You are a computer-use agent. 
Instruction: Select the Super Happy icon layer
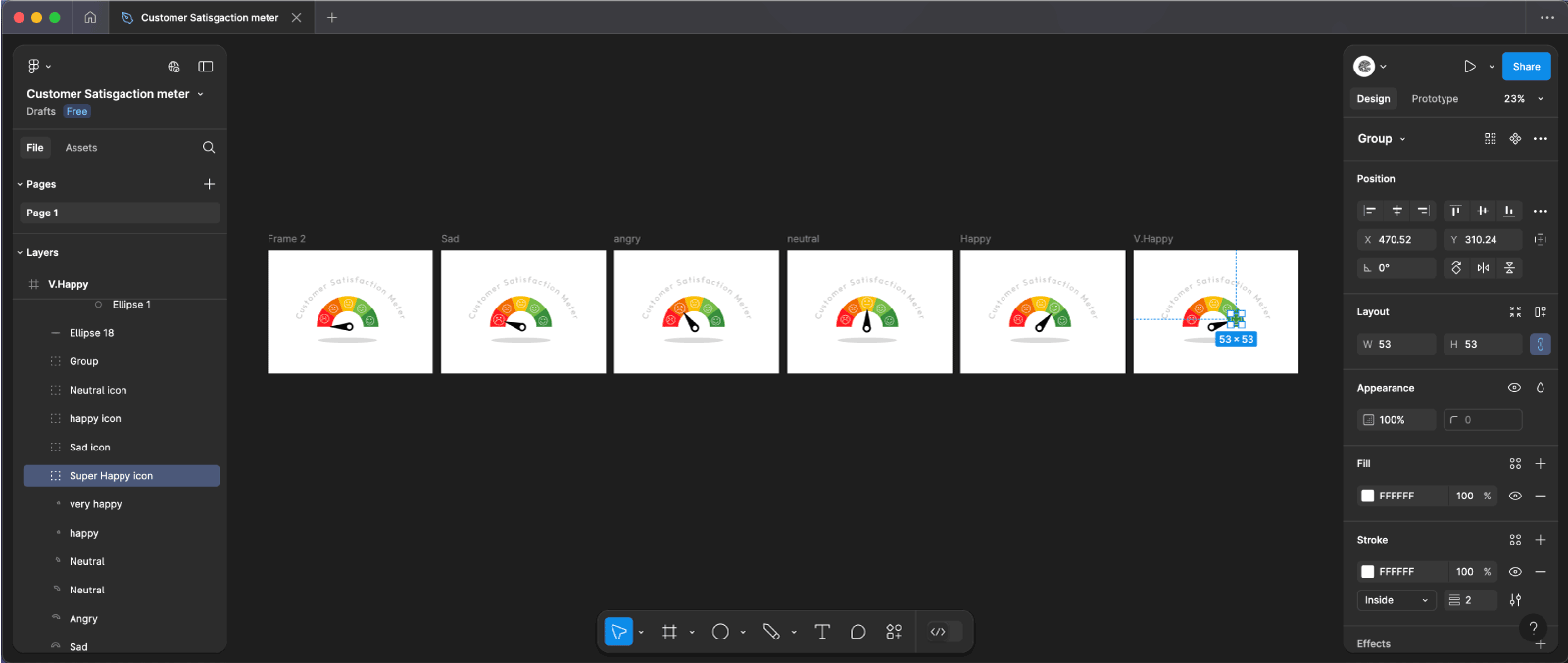[111, 476]
